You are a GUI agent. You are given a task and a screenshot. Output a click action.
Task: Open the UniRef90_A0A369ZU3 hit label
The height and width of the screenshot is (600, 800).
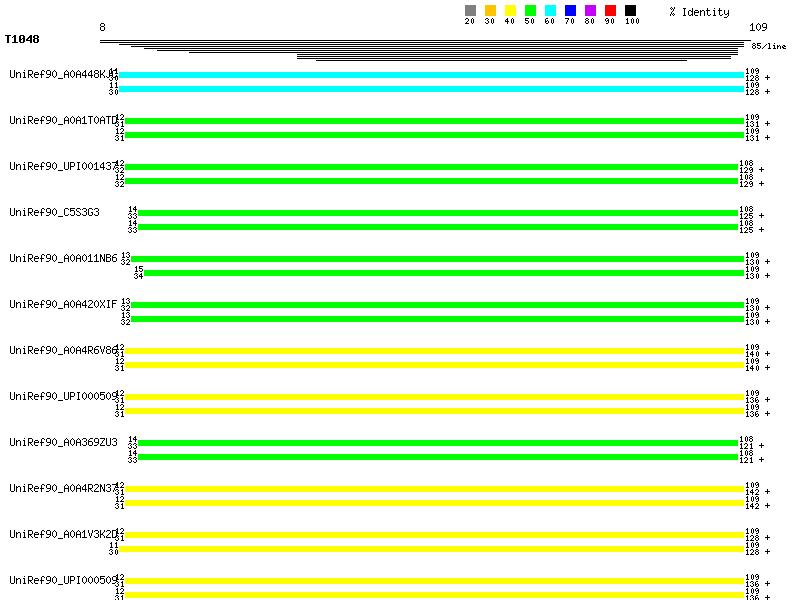tap(63, 442)
